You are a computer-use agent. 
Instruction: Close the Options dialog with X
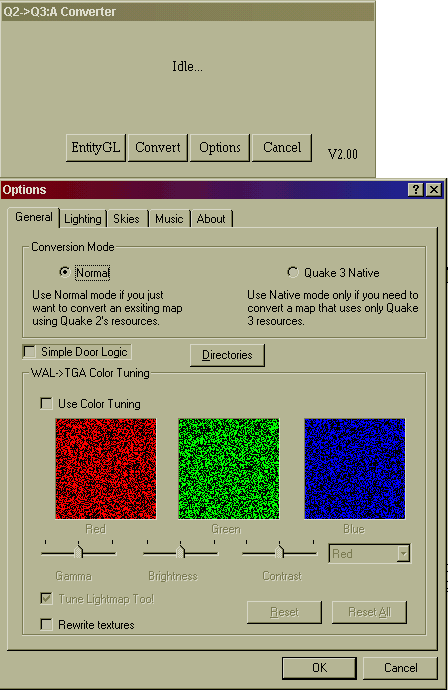[434, 190]
